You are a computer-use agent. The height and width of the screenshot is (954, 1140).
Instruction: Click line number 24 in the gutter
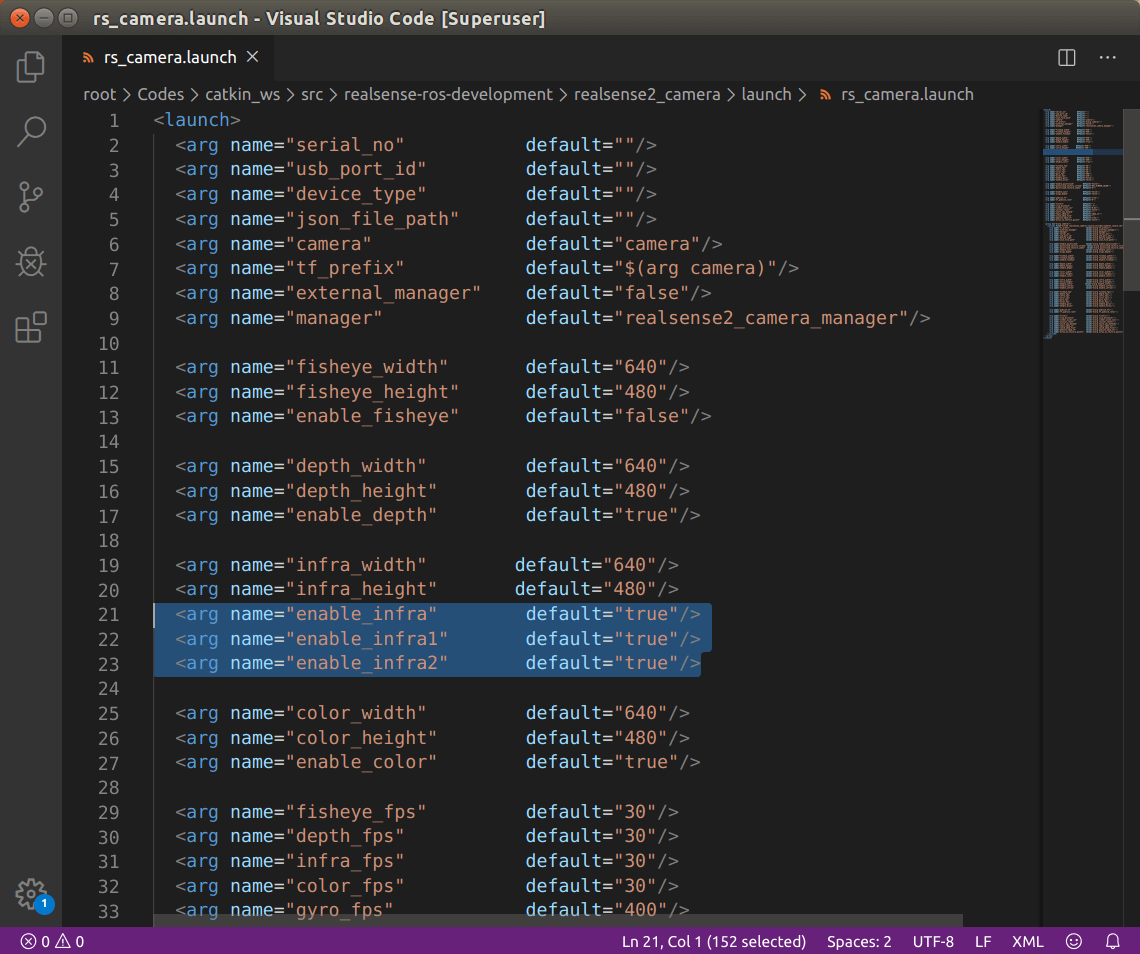tap(108, 689)
